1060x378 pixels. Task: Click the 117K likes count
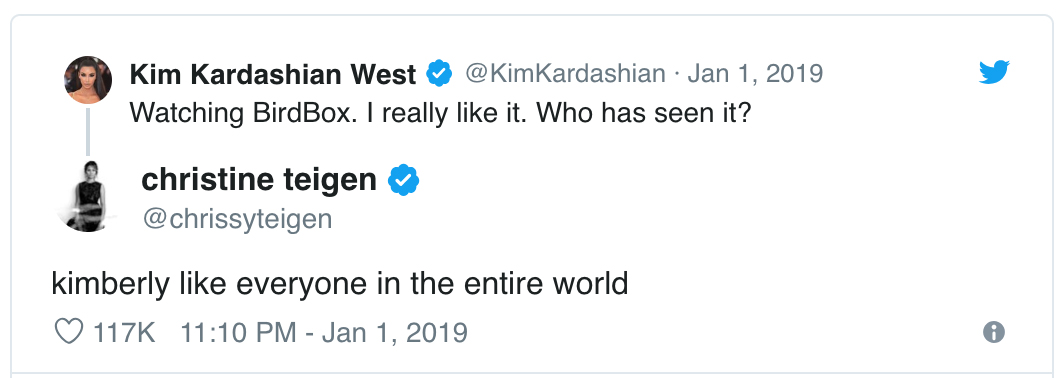pyautogui.click(x=124, y=333)
